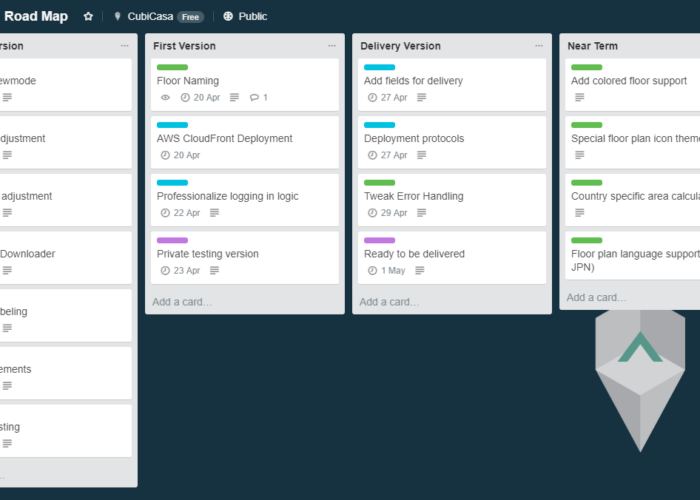Click the 23 Apr due date badge
Image resolution: width=700 pixels, height=500 pixels.
180,270
